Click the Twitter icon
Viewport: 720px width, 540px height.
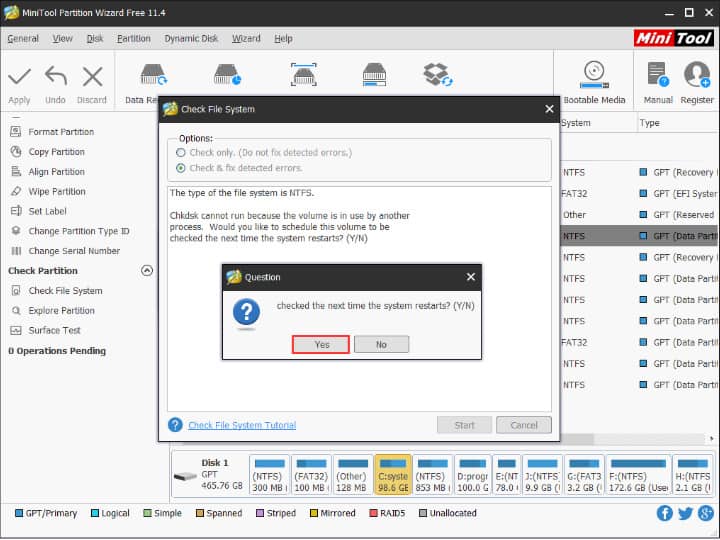[x=685, y=513]
